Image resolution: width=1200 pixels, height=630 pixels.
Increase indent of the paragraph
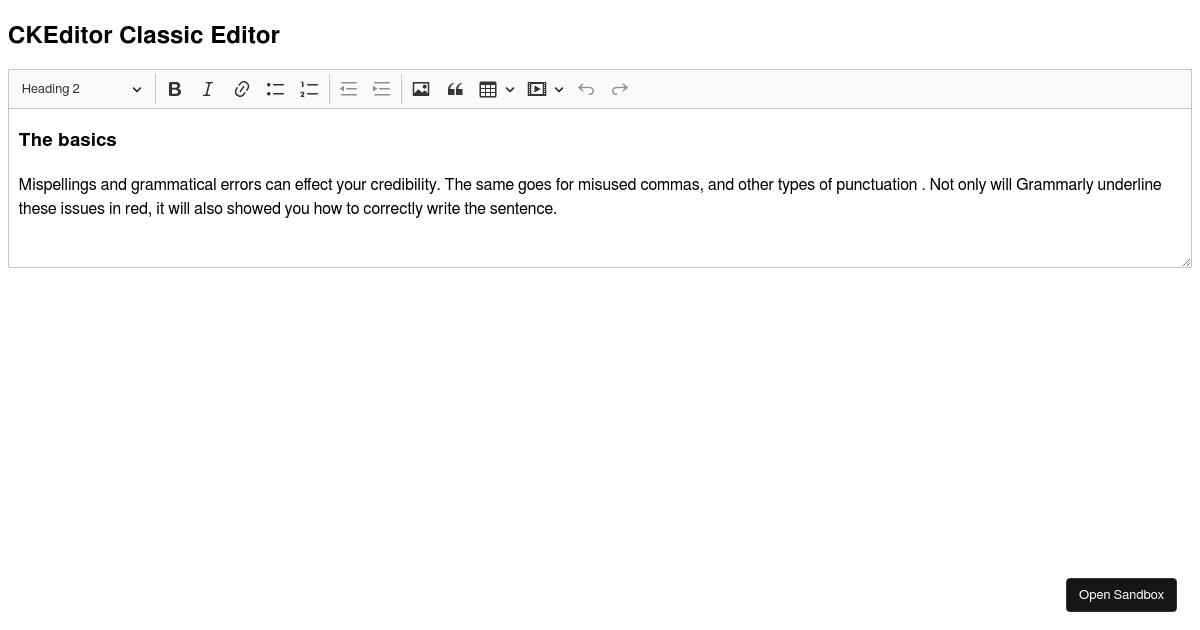(x=381, y=89)
